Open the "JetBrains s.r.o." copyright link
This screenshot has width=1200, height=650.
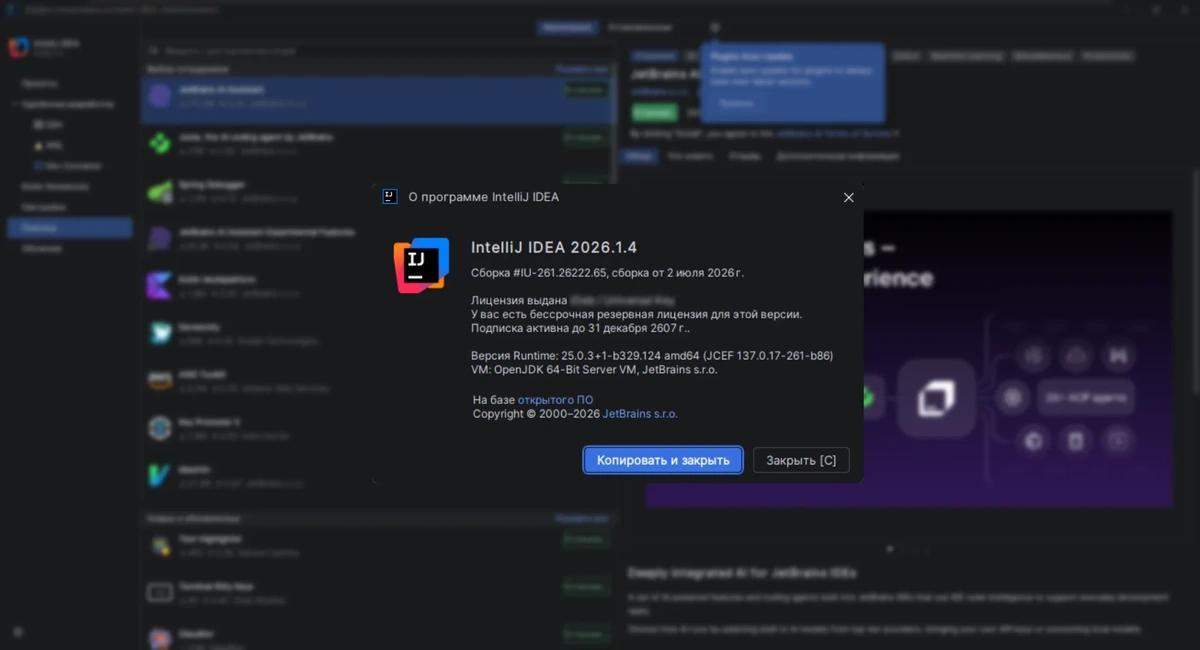640,414
